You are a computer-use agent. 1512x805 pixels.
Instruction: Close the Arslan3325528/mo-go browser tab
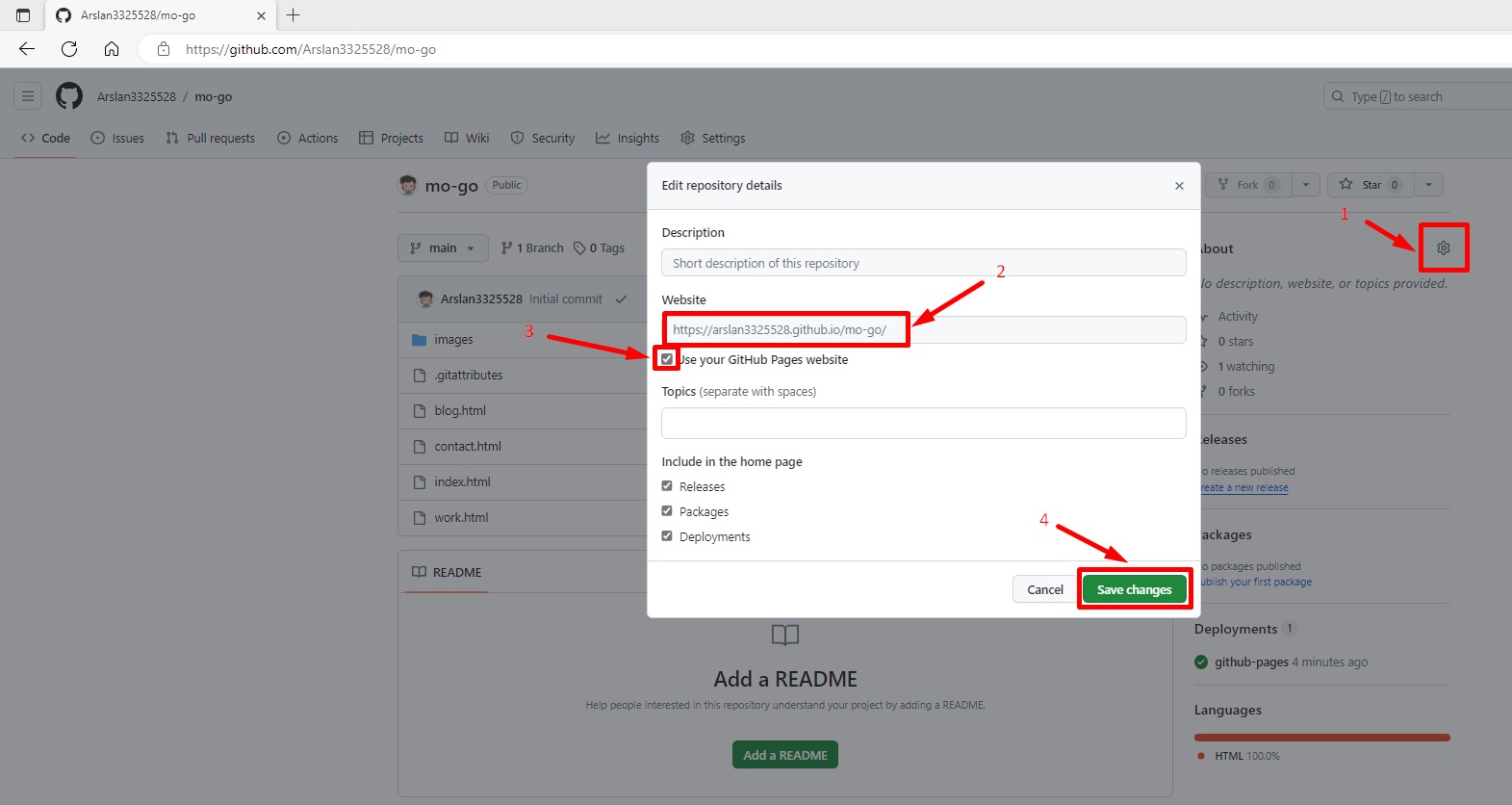tap(261, 15)
